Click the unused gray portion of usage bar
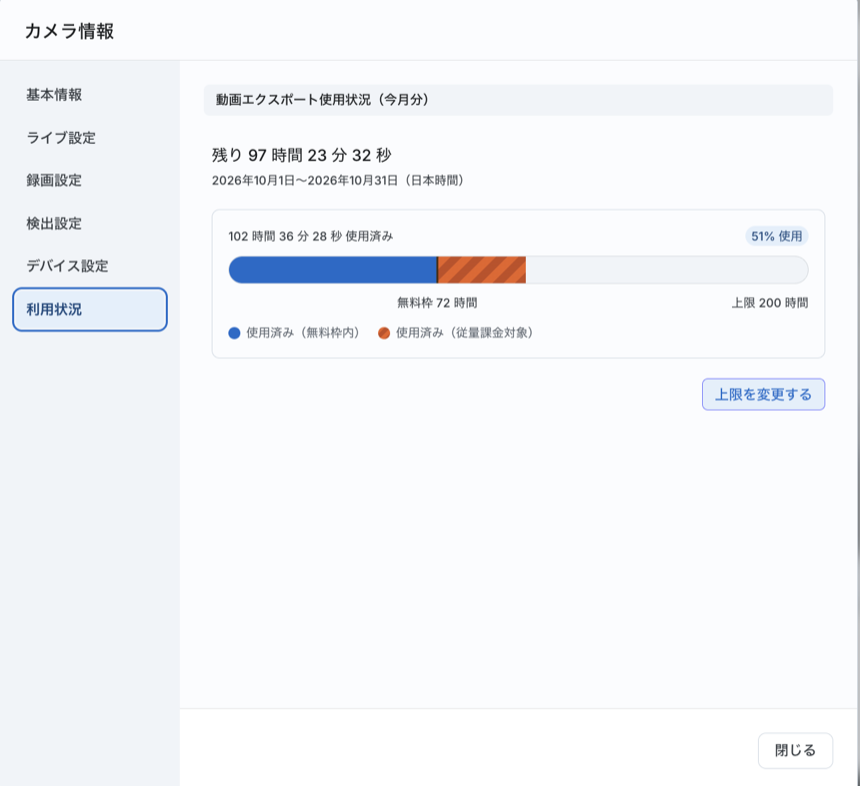Screen dimensions: 860x786 pyautogui.click(x=667, y=270)
